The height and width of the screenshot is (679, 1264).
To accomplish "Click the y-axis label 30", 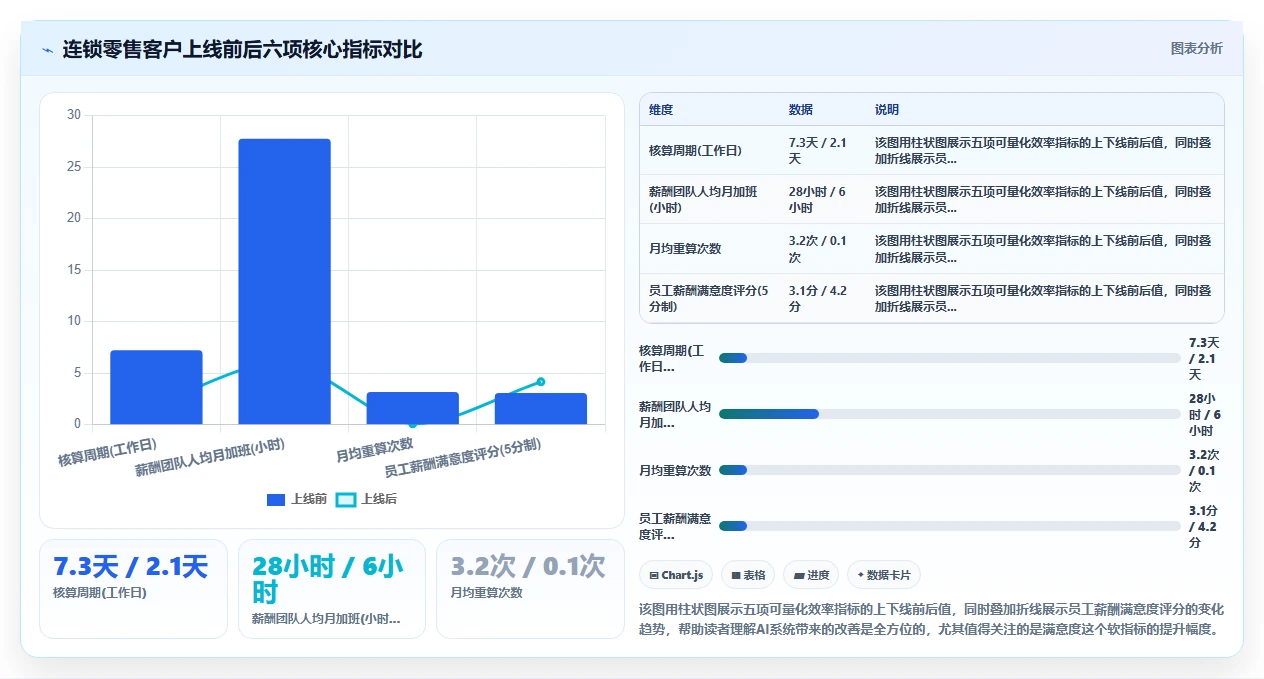I will pyautogui.click(x=74, y=115).
